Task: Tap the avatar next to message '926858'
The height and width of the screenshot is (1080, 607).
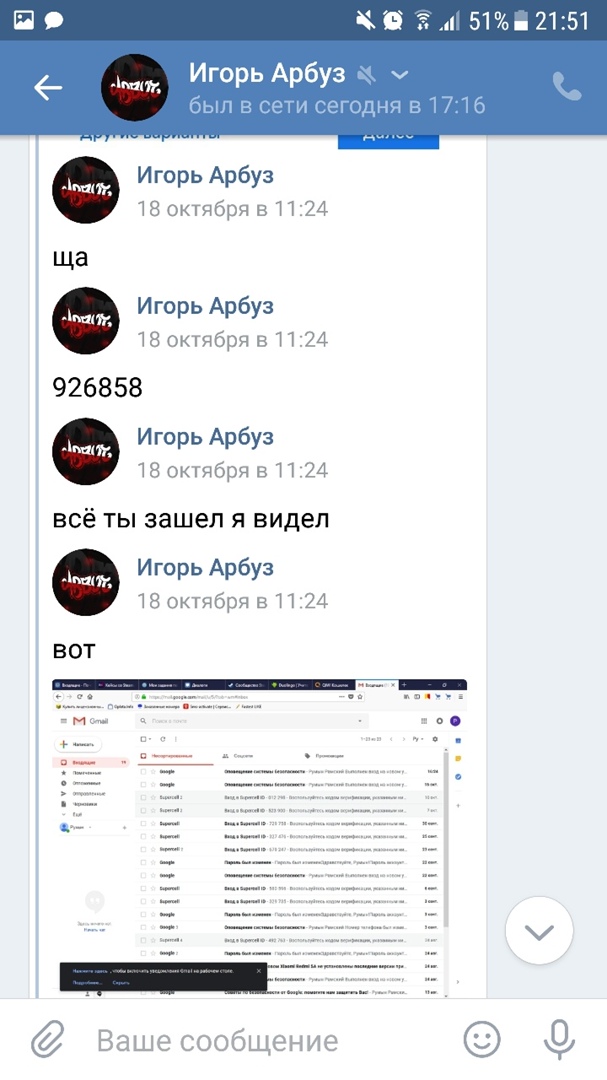Action: point(85,321)
